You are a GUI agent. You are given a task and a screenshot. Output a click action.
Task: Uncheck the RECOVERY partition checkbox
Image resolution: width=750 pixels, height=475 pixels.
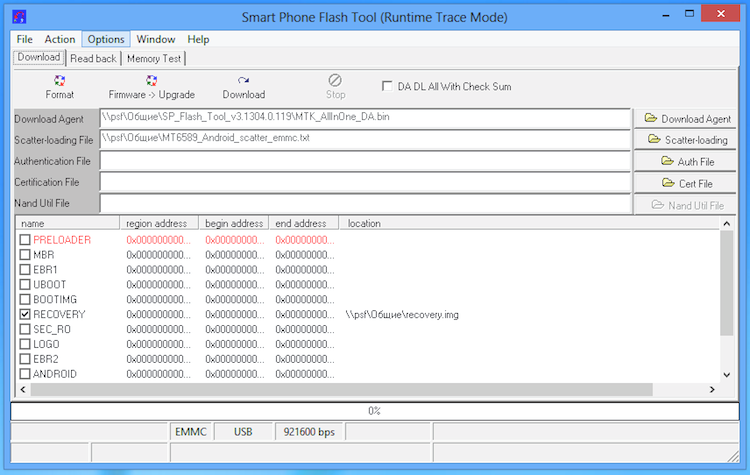(x=25, y=314)
